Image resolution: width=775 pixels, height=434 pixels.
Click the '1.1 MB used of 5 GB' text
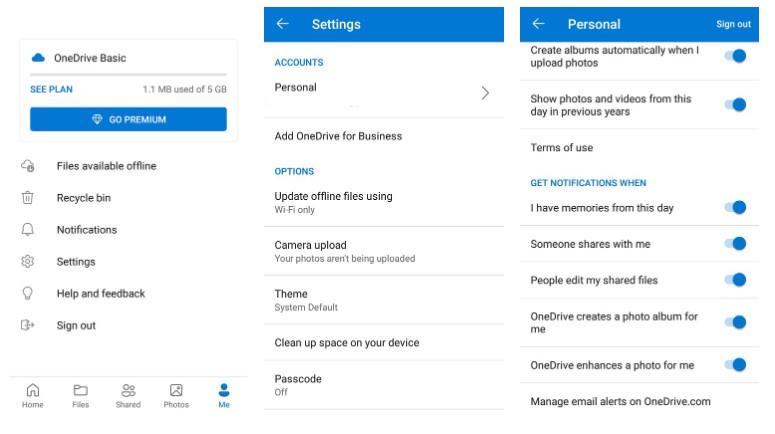coord(185,89)
